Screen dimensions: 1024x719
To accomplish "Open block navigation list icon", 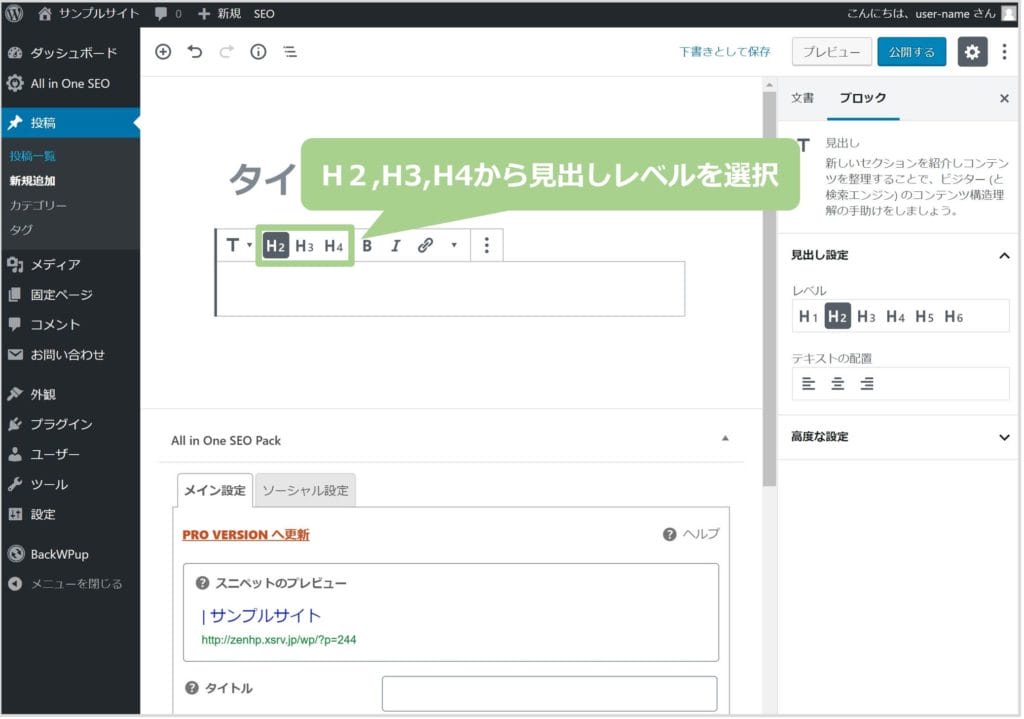I will (290, 52).
